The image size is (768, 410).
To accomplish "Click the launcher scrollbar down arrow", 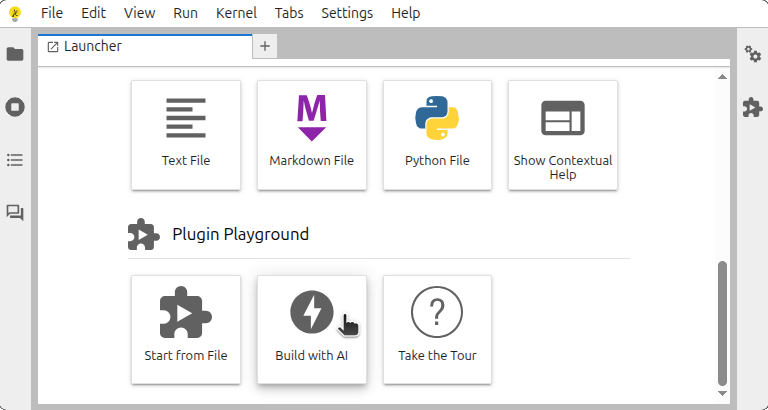I will 722,393.
